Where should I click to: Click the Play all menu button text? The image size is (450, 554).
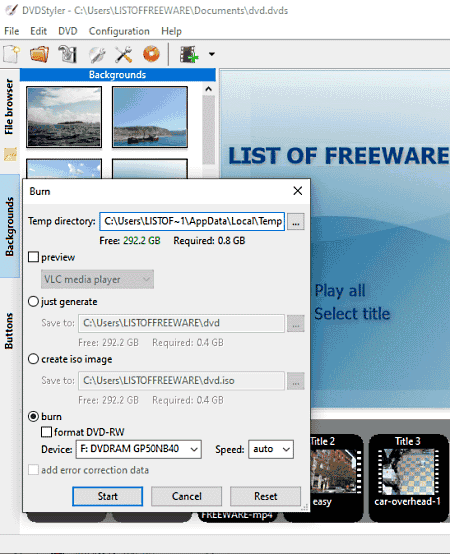340,291
